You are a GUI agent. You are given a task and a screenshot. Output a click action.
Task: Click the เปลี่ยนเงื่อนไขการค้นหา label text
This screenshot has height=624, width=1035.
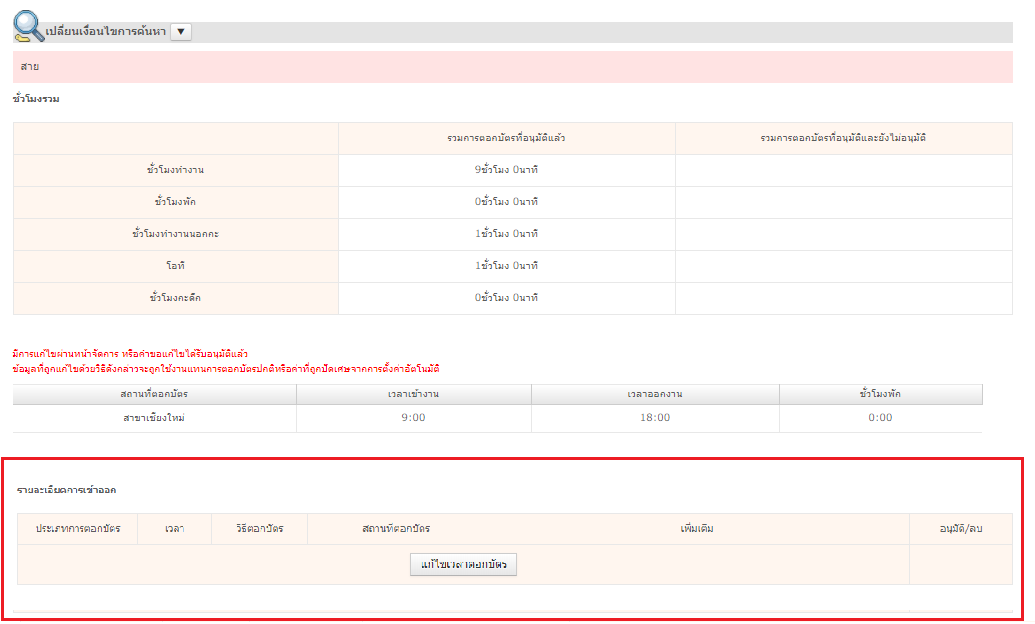[106, 33]
